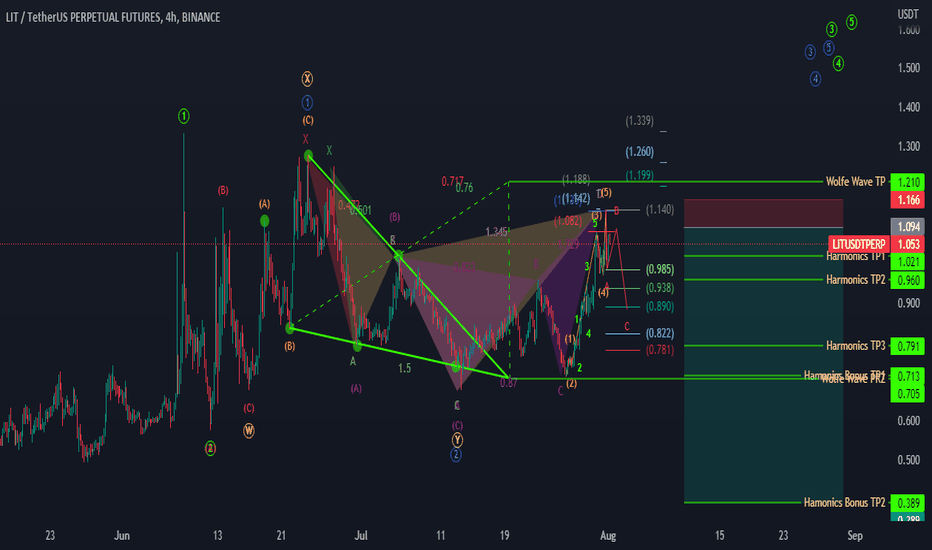Click the red 1.166 stop price tag

(x=908, y=200)
